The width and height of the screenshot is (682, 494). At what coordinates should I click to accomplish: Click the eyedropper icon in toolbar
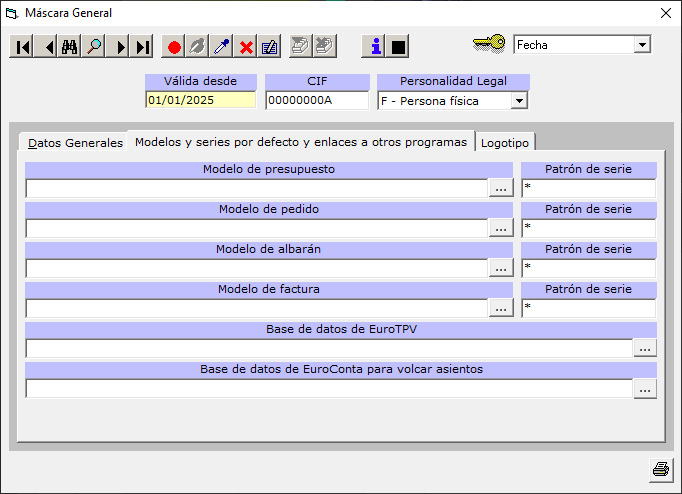coord(222,47)
